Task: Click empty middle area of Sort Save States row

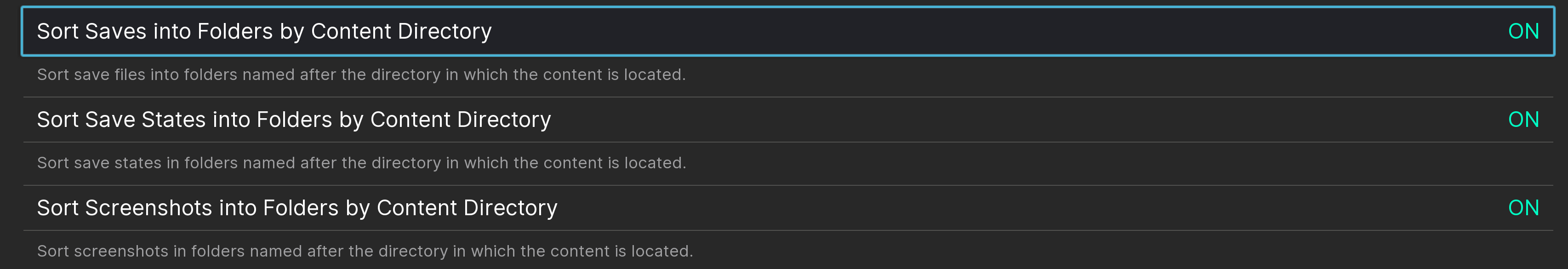Action: [x=974, y=119]
